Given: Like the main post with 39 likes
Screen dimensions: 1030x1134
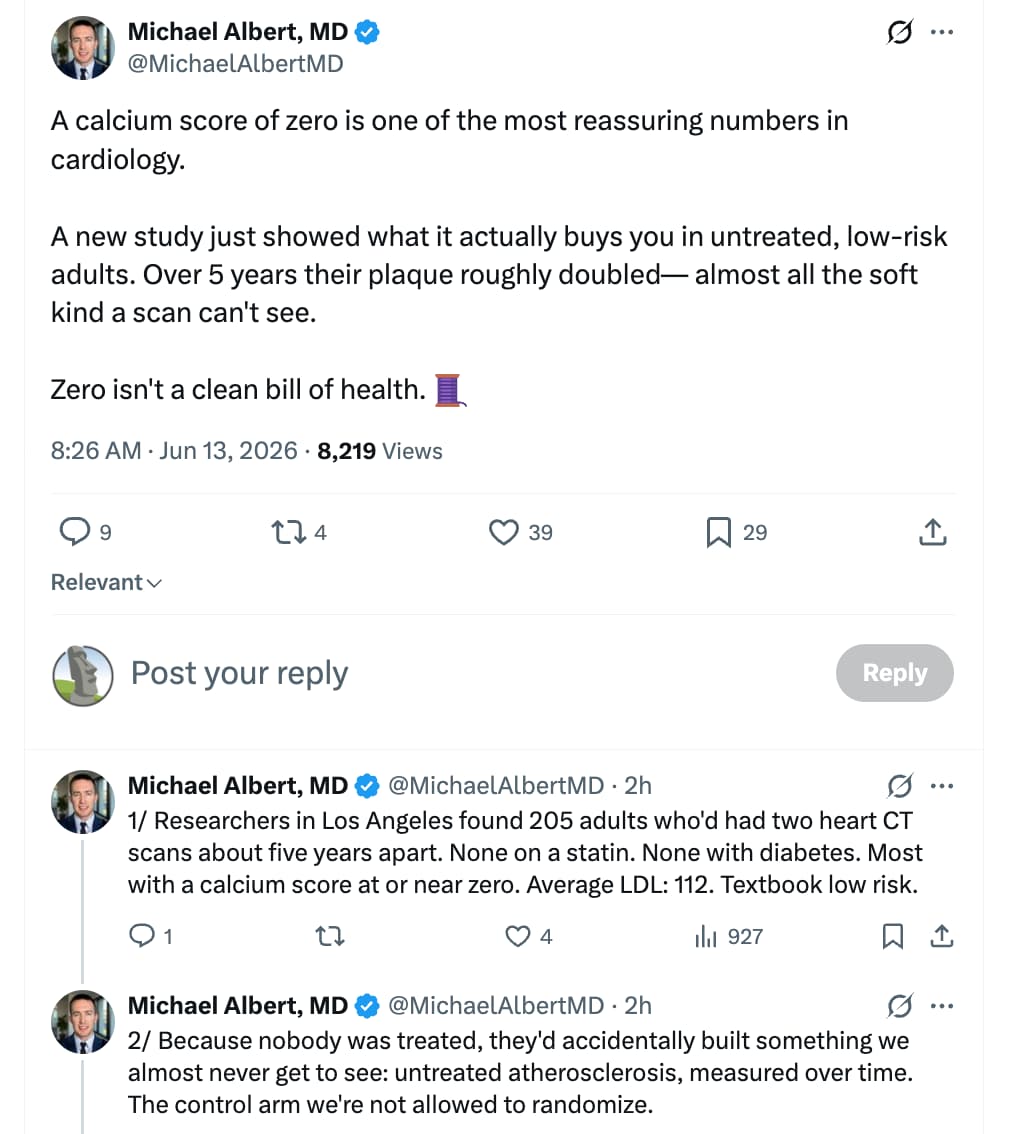Looking at the screenshot, I should [x=503, y=532].
